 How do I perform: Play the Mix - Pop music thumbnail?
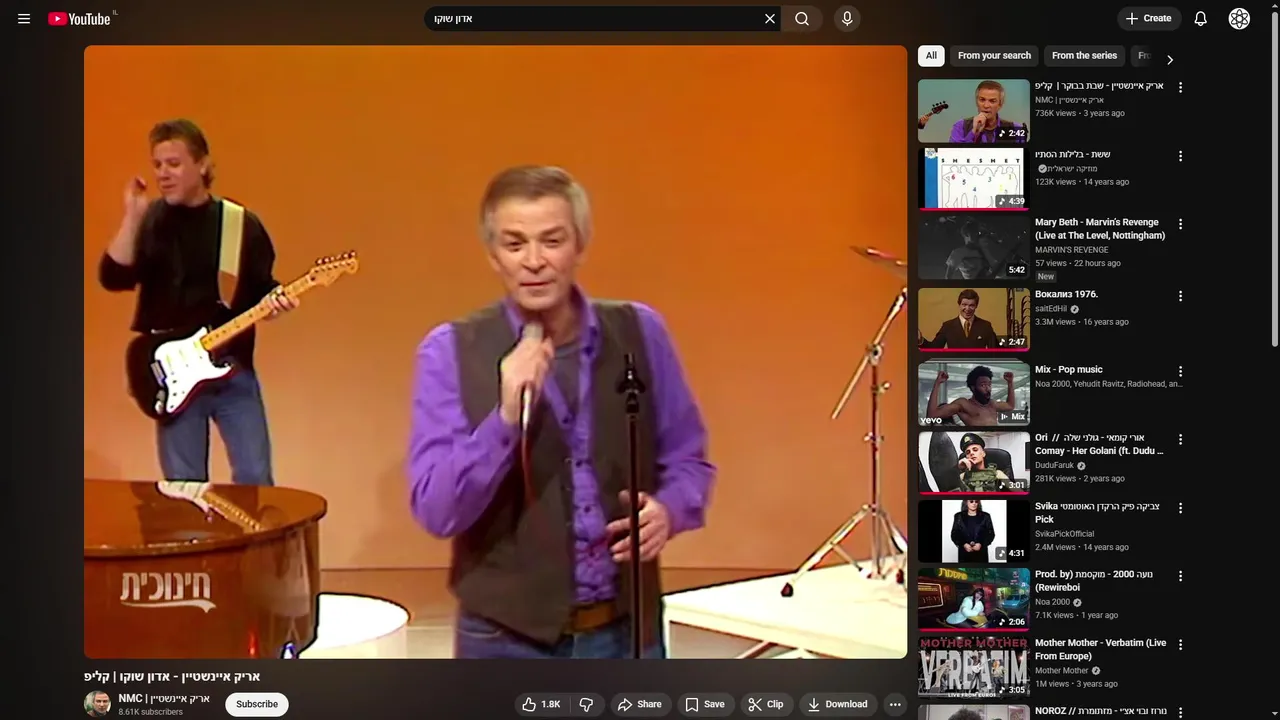974,394
